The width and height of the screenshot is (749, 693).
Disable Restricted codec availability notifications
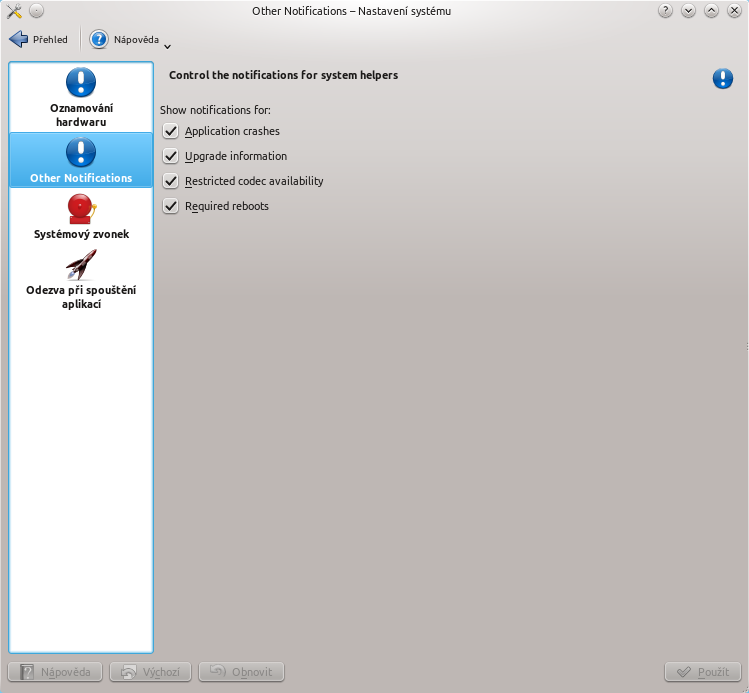click(x=171, y=181)
